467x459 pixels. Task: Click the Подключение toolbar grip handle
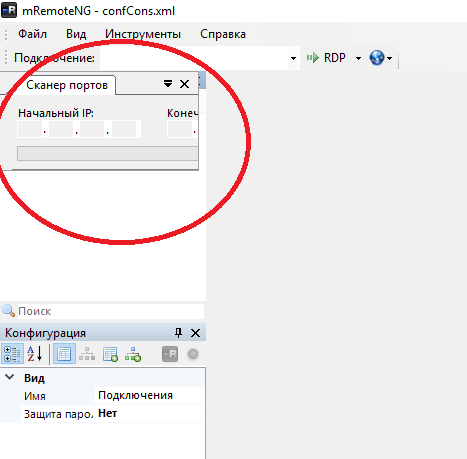coord(6,58)
